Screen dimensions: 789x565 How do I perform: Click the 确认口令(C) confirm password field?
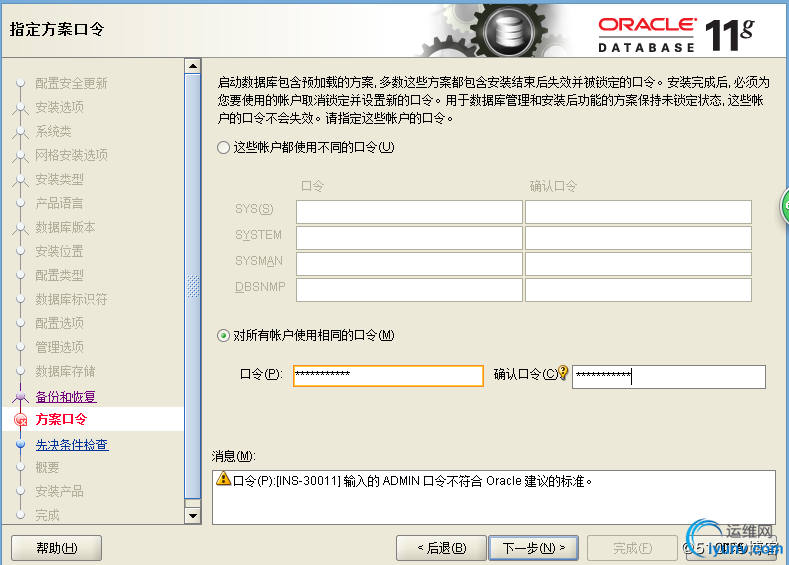[x=669, y=376]
